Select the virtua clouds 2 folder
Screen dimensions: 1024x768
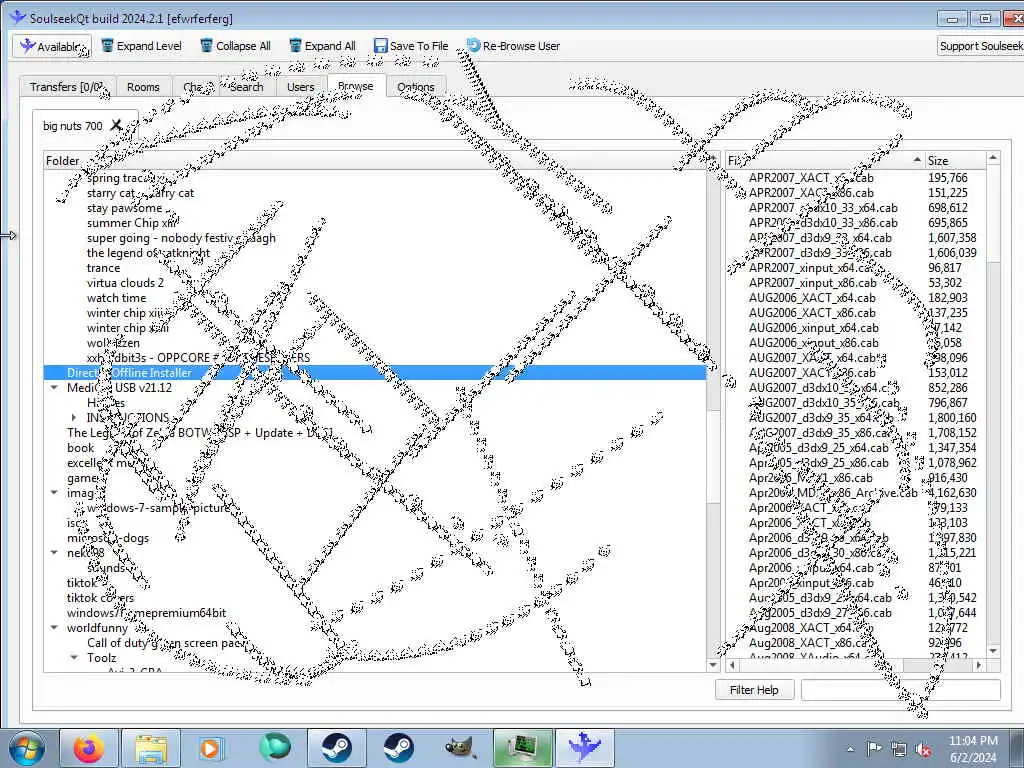point(125,283)
